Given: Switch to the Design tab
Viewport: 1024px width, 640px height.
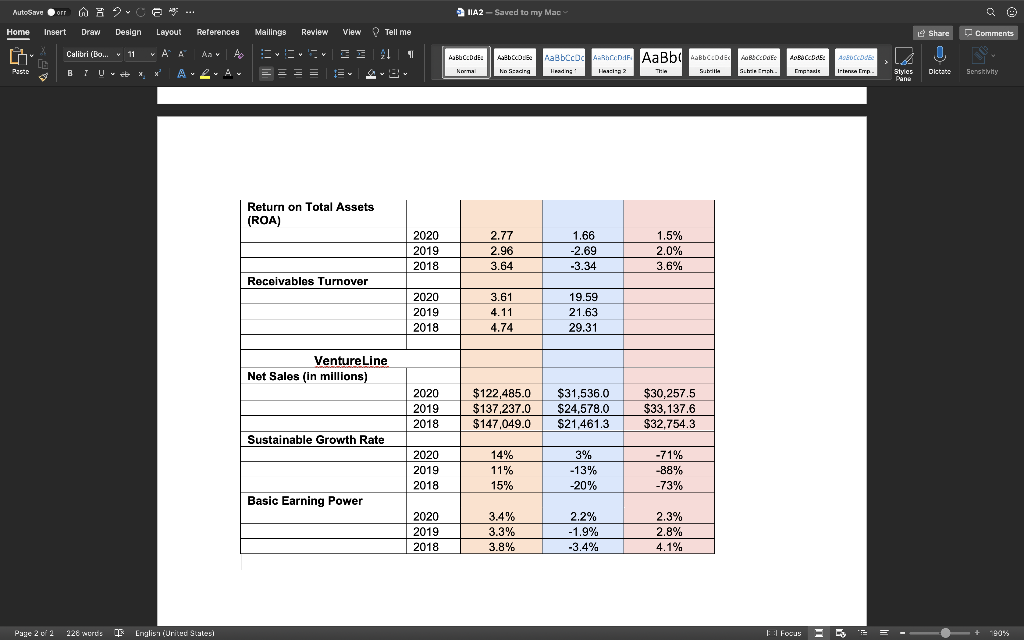Looking at the screenshot, I should (x=128, y=32).
